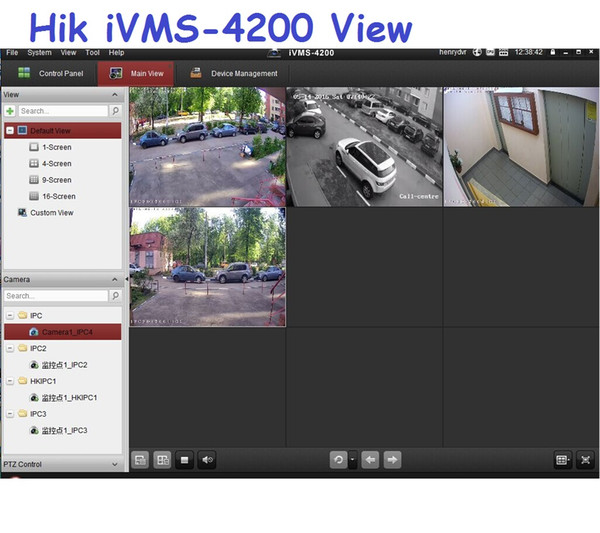Viewport: 600px width, 533px height.
Task: Open the System menu
Action: coord(39,52)
